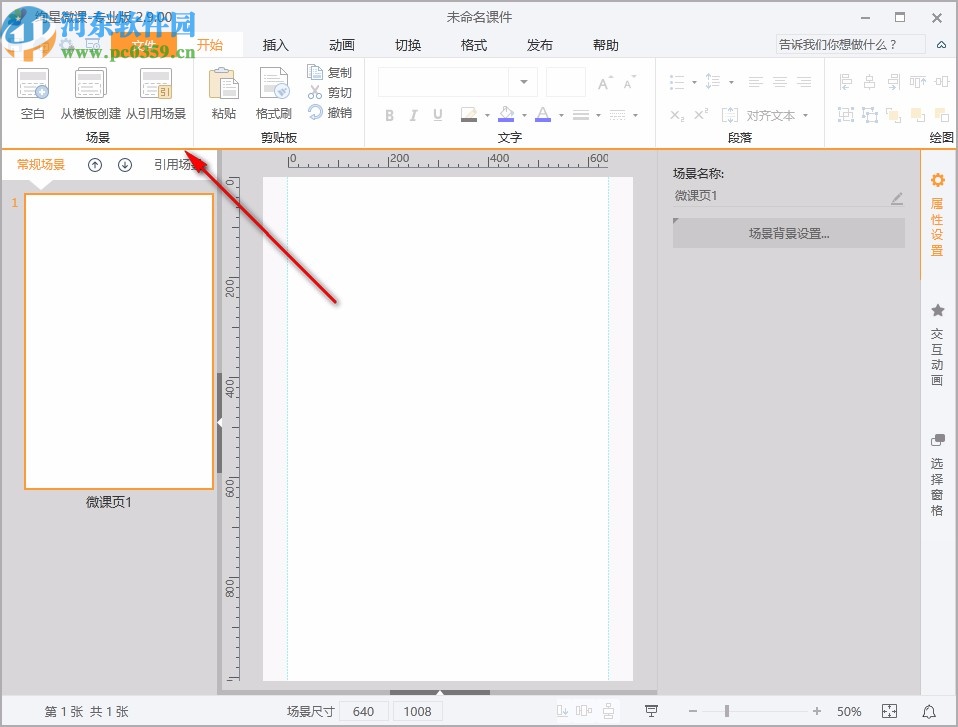This screenshot has height=727, width=958.
Task: Move scene up with the up arrow
Action: click(x=95, y=165)
